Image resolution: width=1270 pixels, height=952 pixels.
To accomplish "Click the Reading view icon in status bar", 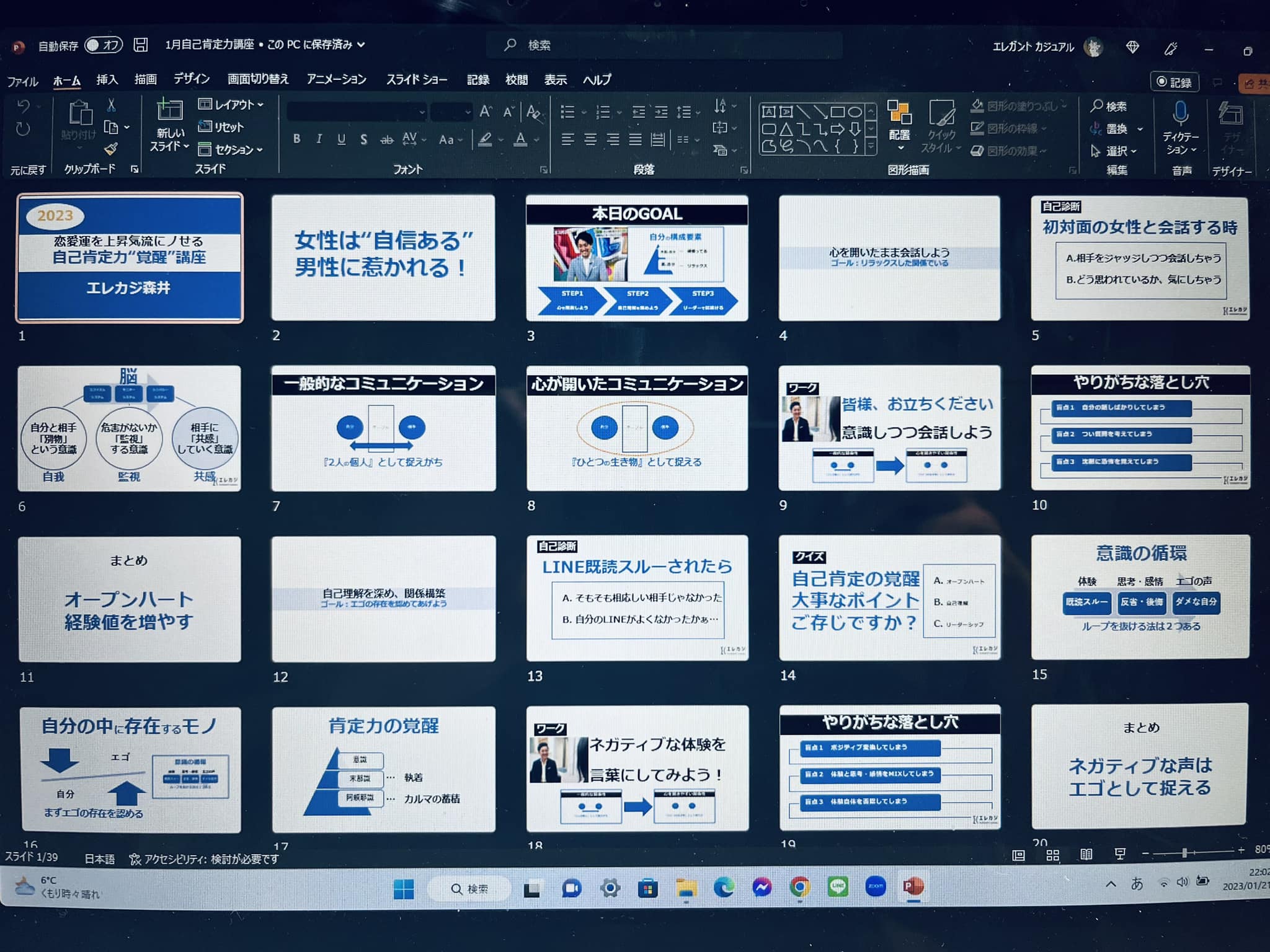I will point(1086,854).
